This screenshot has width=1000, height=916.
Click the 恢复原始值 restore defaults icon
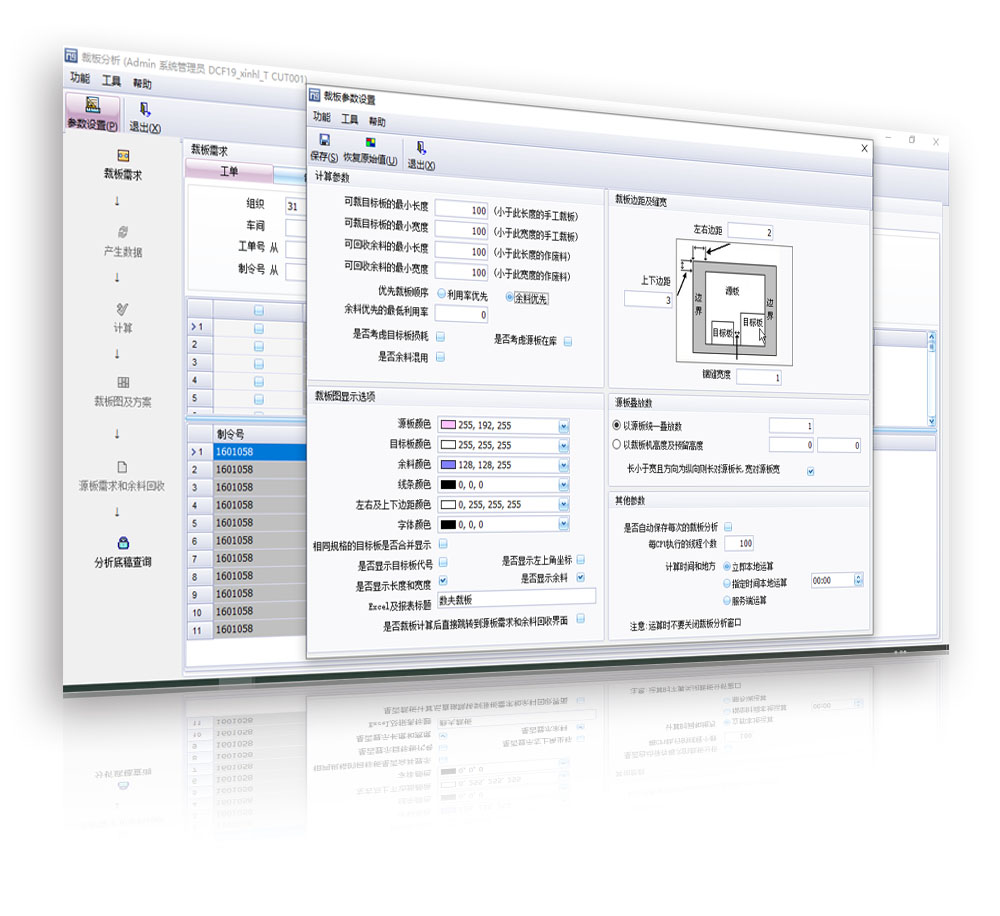point(370,143)
